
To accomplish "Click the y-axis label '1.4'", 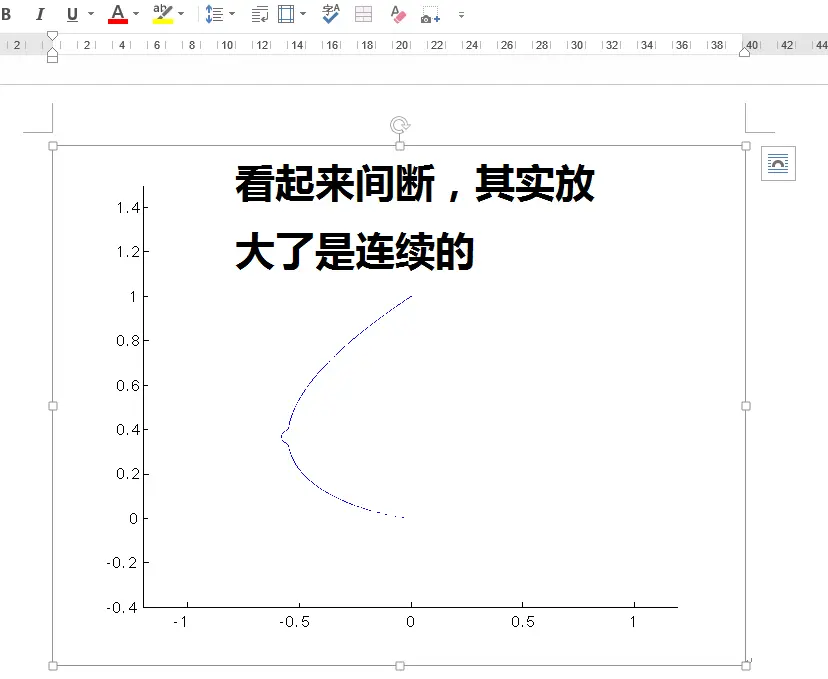I will tap(128, 208).
